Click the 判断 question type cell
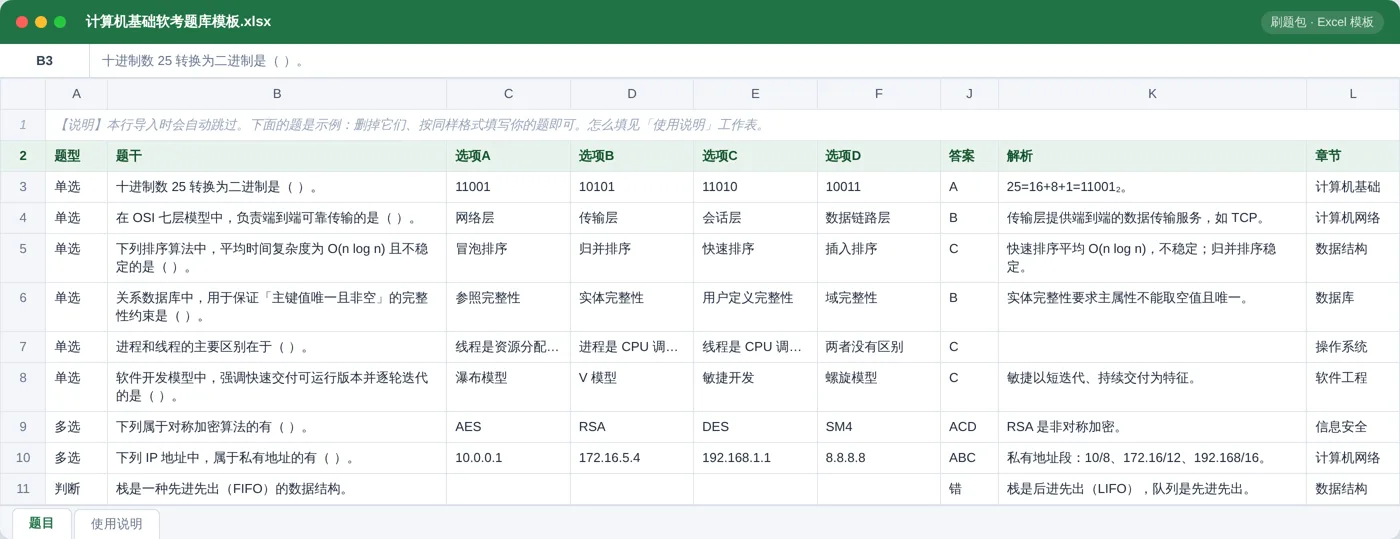The height and width of the screenshot is (539, 1400). (76, 489)
